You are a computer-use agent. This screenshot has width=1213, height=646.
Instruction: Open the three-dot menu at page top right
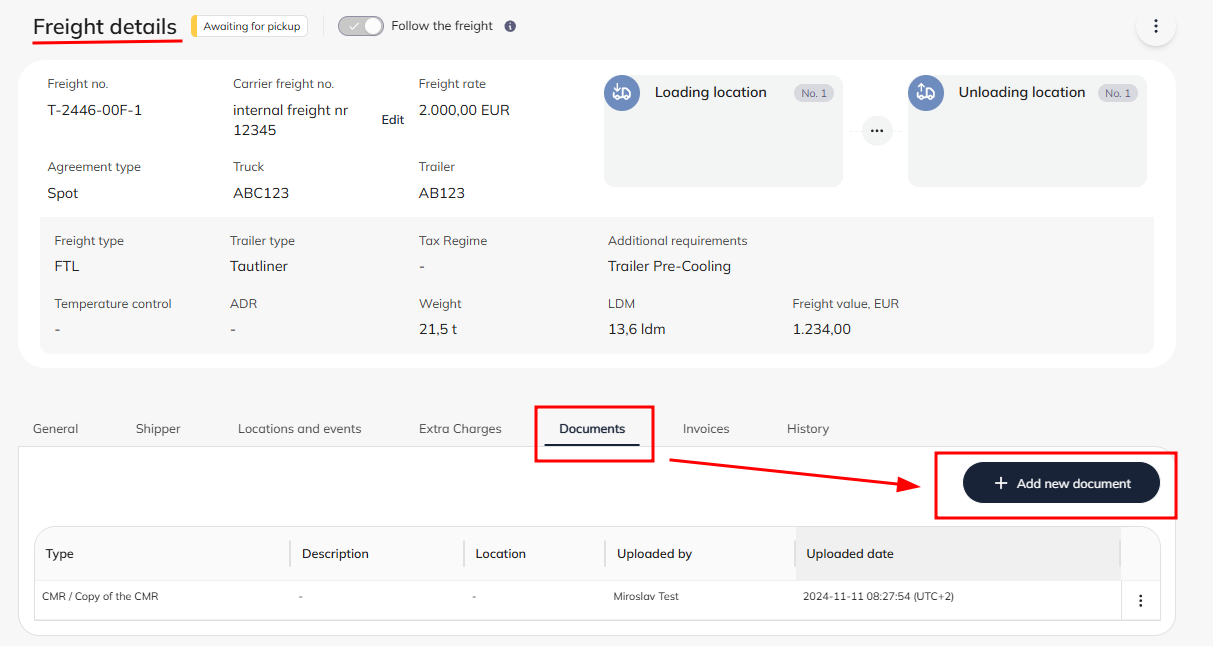pyautogui.click(x=1156, y=26)
